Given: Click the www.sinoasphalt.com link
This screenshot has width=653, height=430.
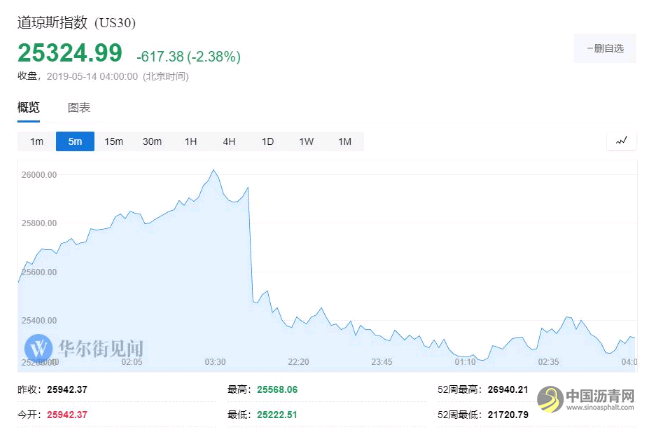Looking at the screenshot, I should (x=600, y=408).
